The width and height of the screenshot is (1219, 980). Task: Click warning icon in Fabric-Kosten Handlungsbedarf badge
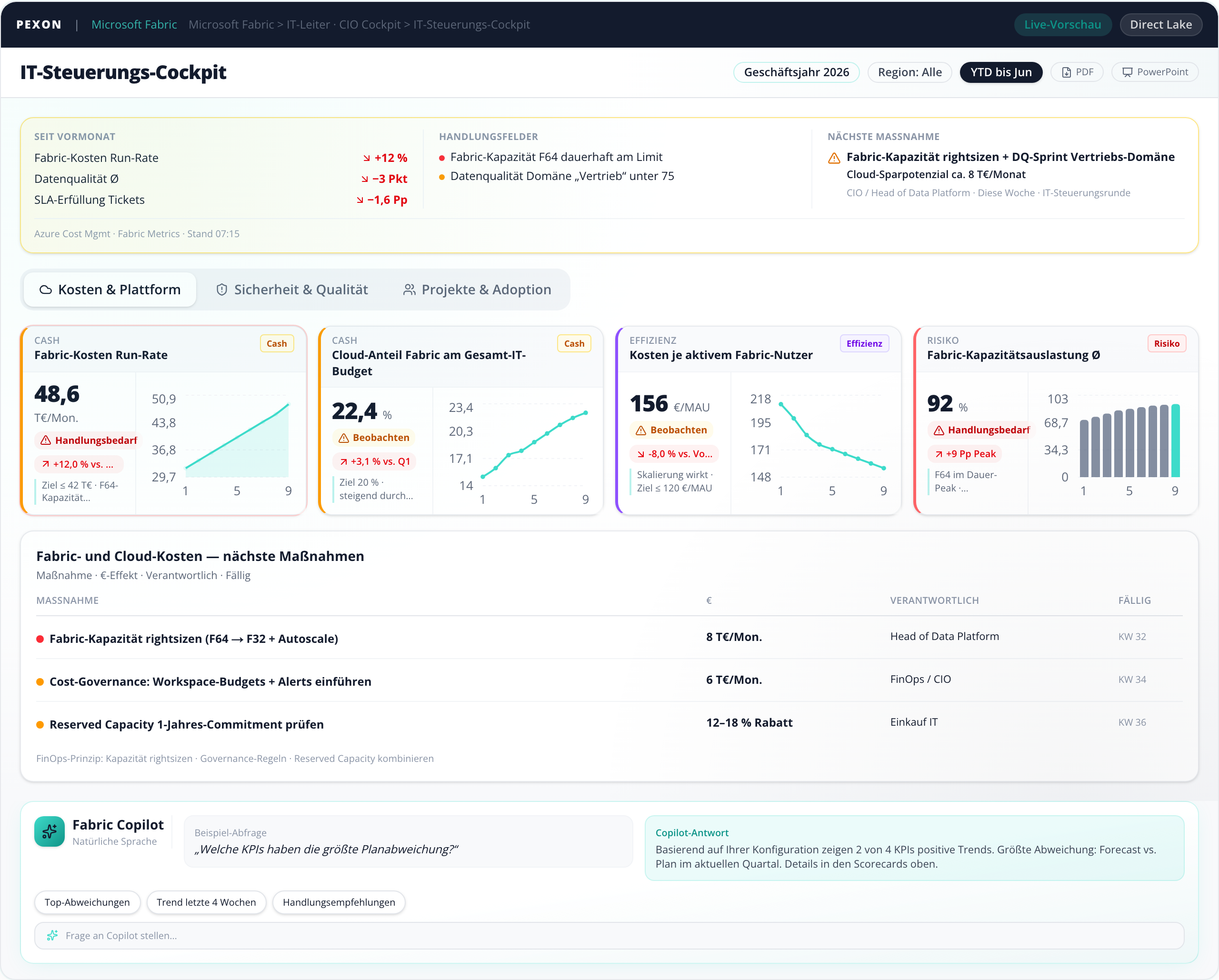tap(46, 440)
